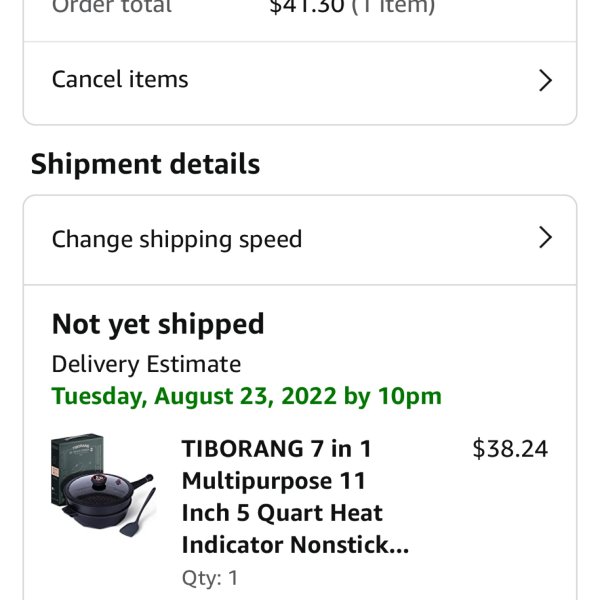600x600 pixels.
Task: Tap the (1 item) count text
Action: pos(393,7)
